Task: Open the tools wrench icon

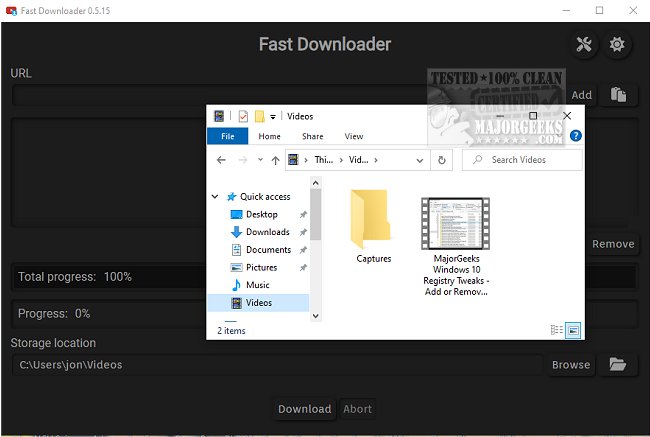Action: click(x=583, y=45)
